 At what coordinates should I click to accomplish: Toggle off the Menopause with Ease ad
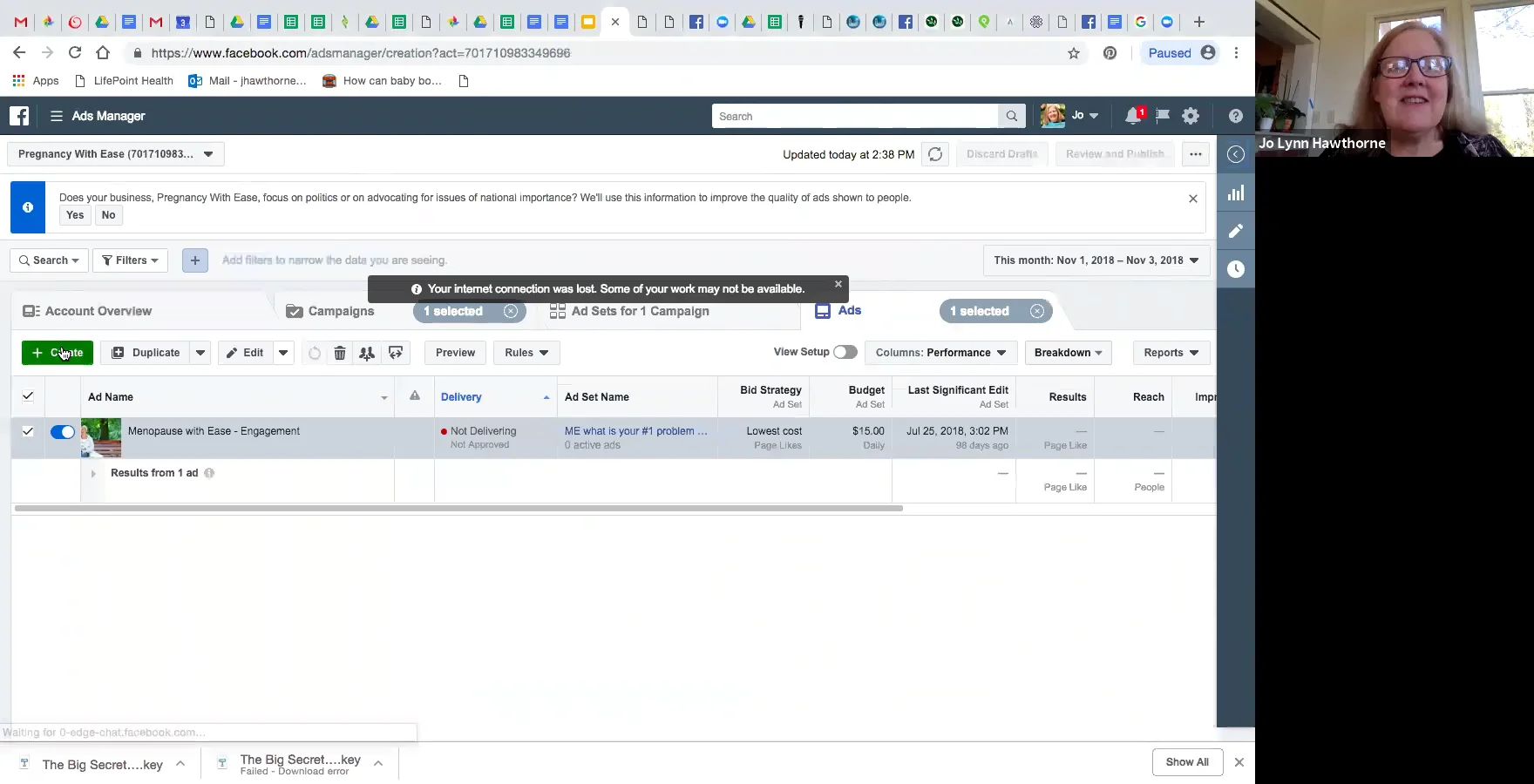[x=62, y=432]
